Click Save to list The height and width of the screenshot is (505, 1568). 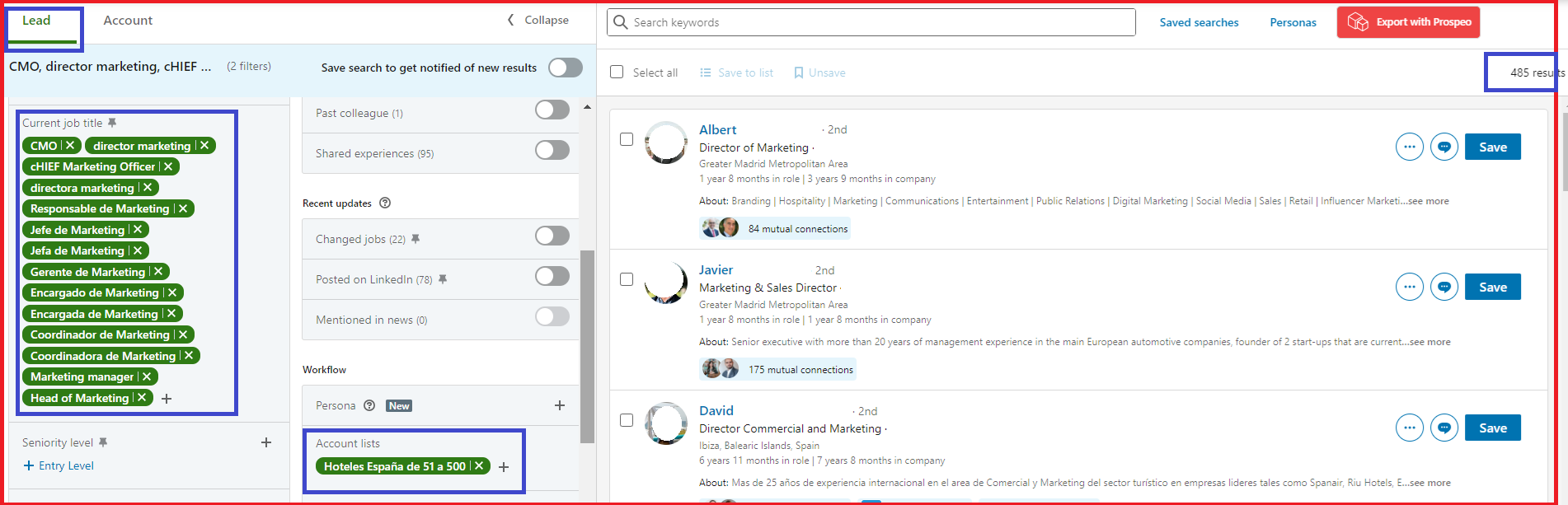[736, 72]
